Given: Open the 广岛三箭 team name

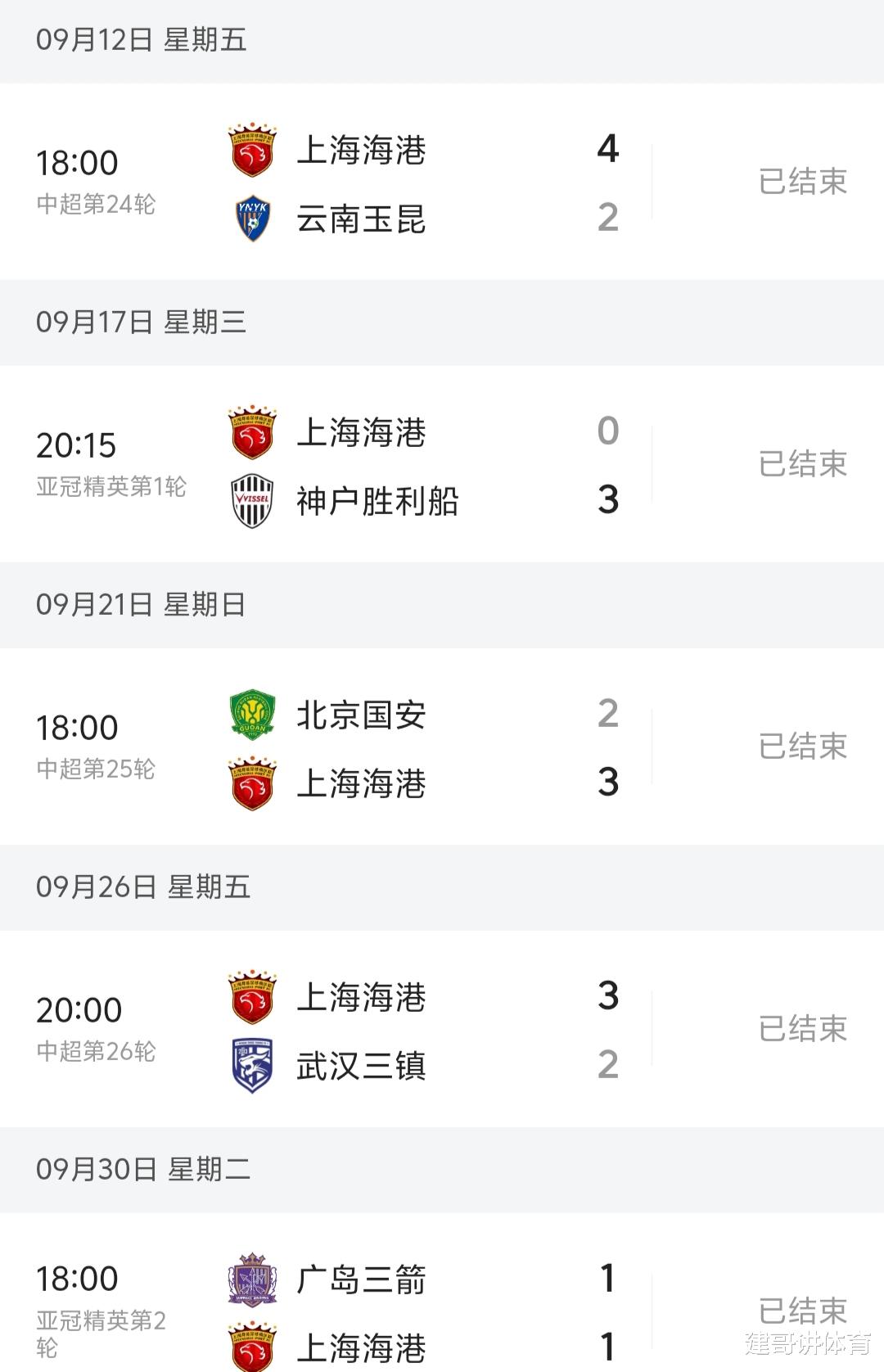Looking at the screenshot, I should [361, 1279].
